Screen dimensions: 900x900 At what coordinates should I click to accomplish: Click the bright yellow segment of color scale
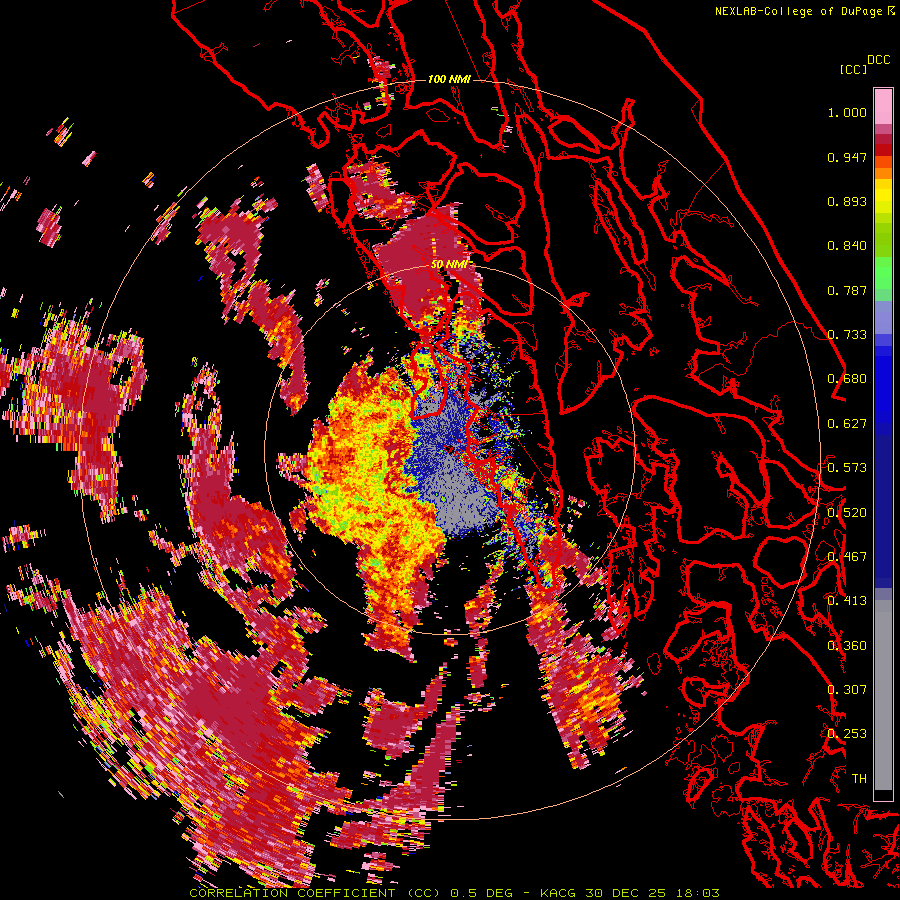coord(883,196)
